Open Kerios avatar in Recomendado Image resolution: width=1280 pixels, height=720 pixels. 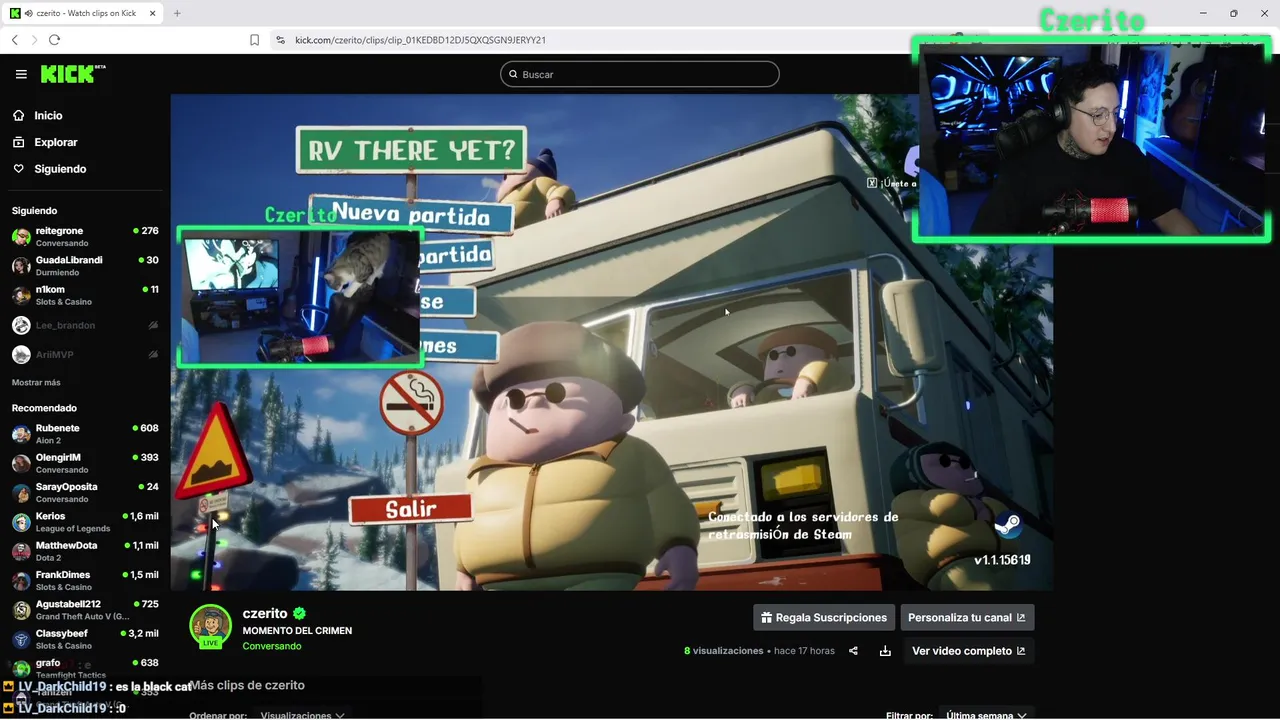21,522
